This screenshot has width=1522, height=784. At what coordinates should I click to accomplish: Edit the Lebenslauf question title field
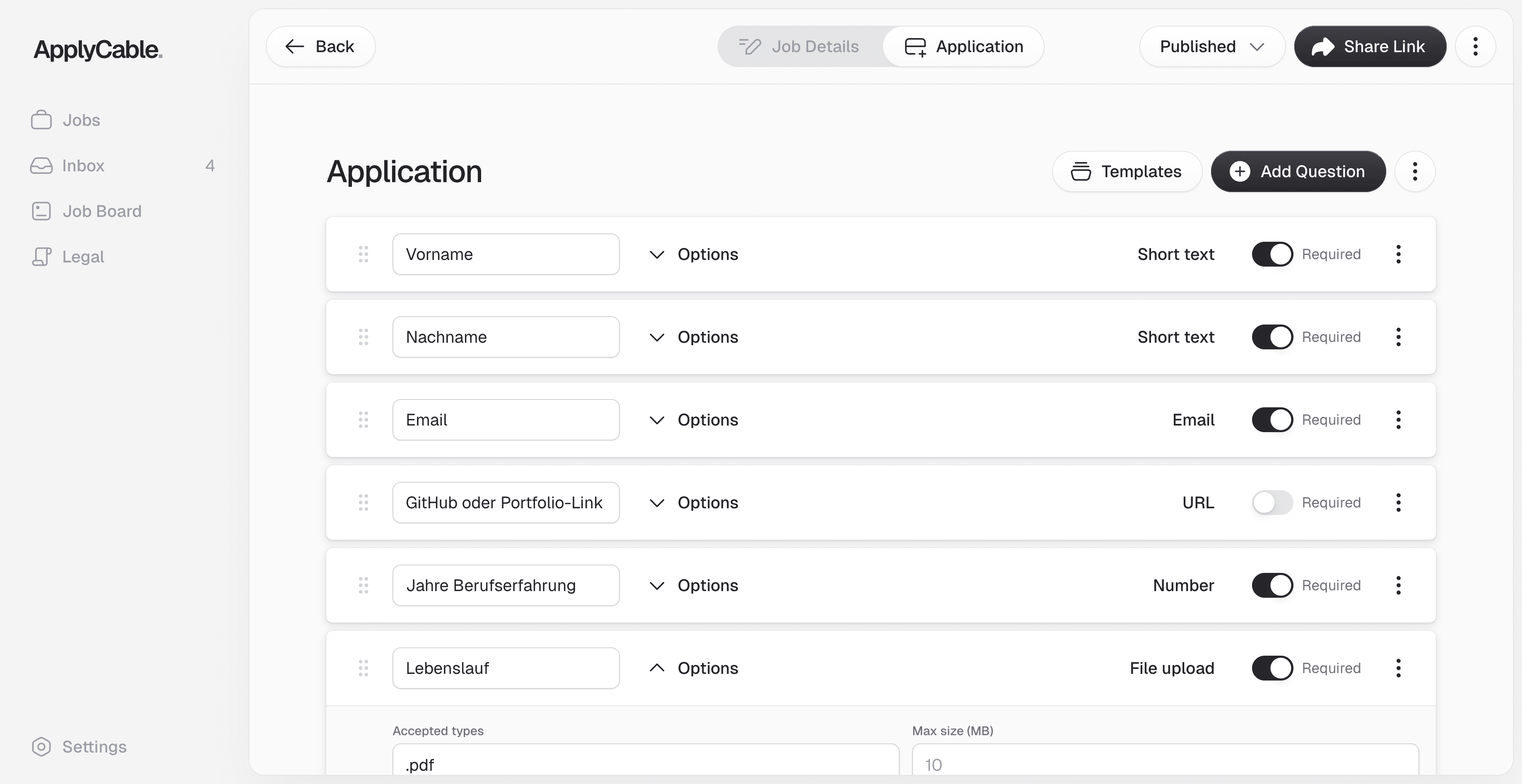[506, 668]
